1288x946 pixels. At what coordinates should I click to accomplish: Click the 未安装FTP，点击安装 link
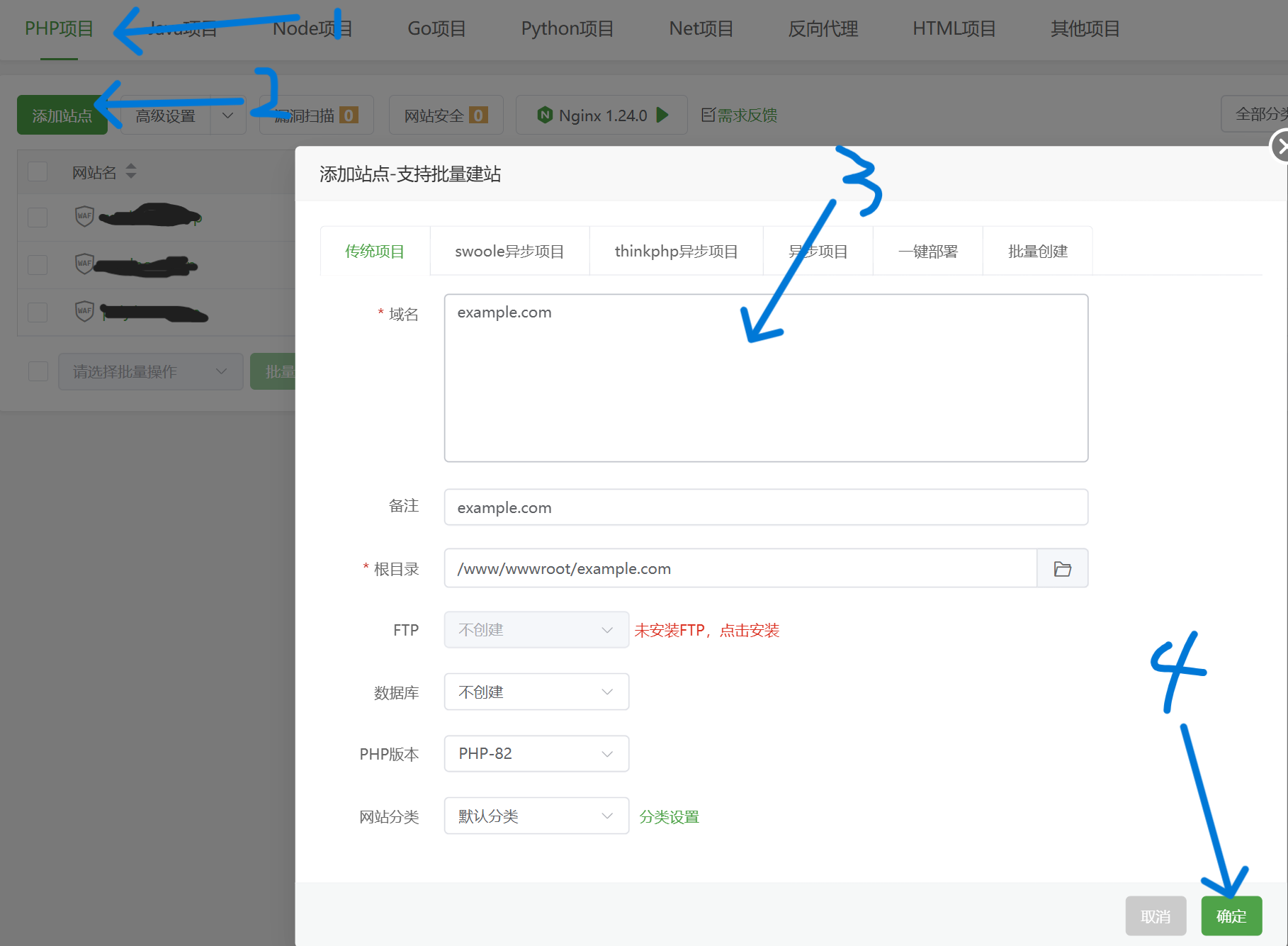(707, 630)
